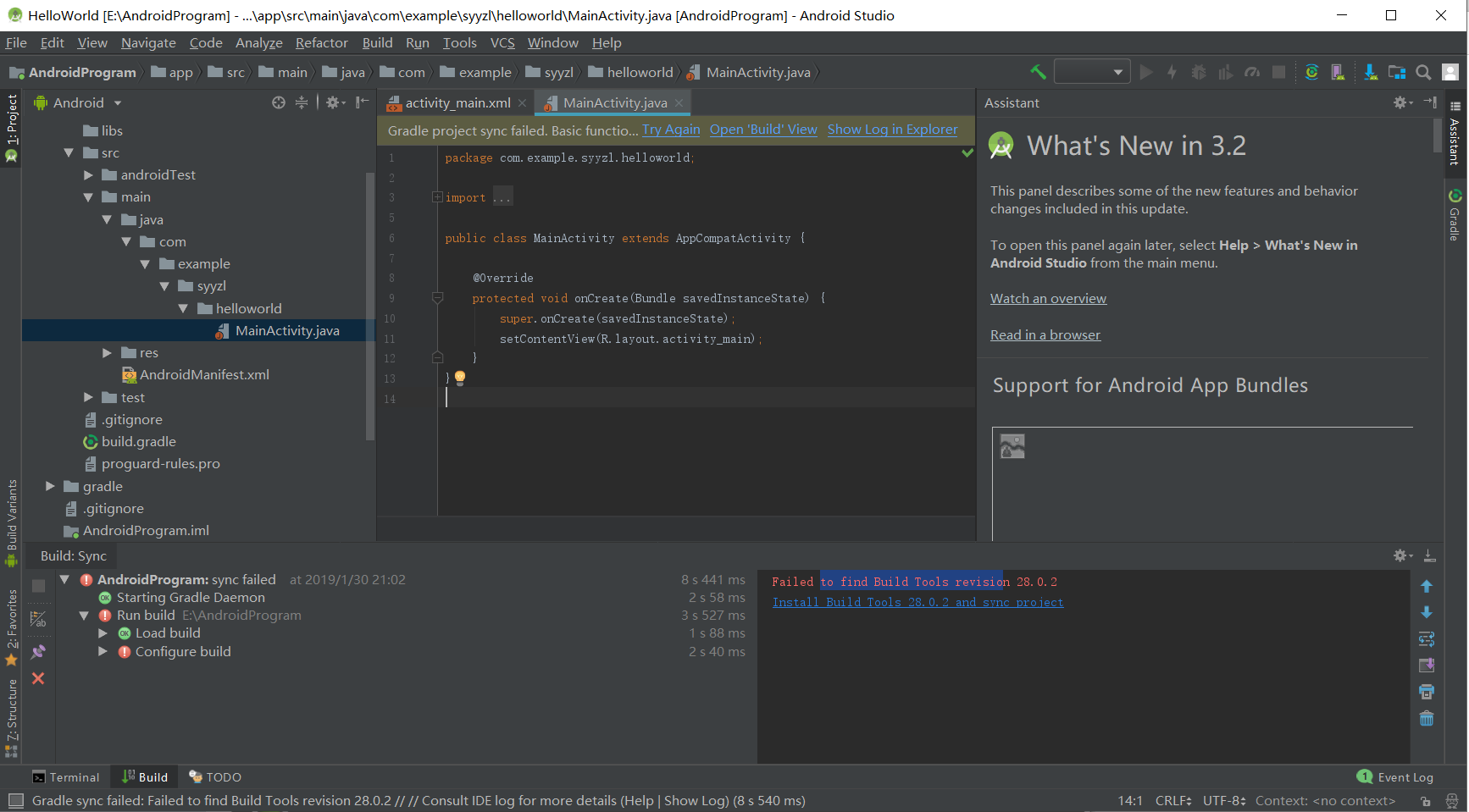1469x812 pixels.
Task: Open Build panel settings gear
Action: (x=1403, y=555)
